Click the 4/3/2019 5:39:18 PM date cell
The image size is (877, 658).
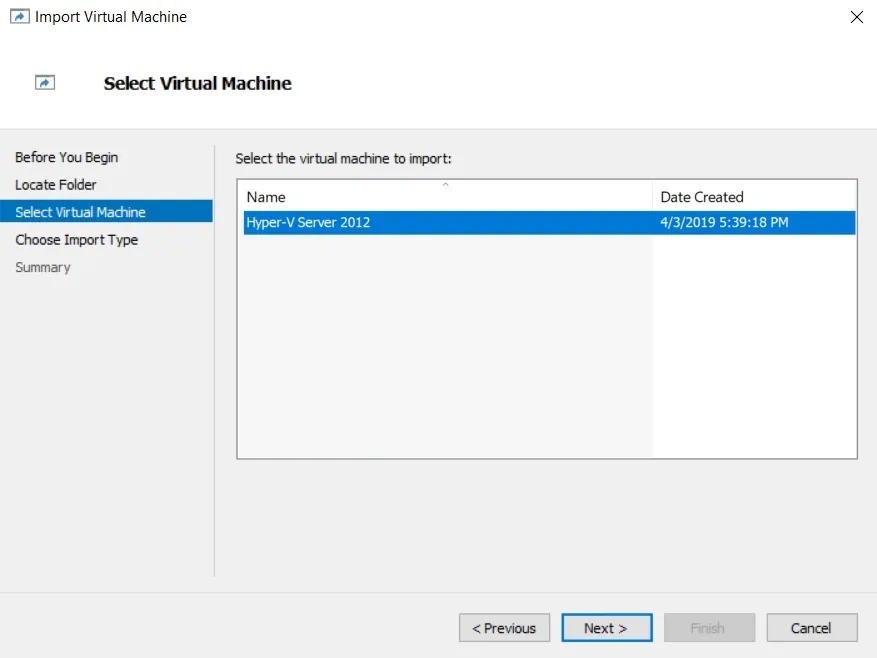pos(724,222)
